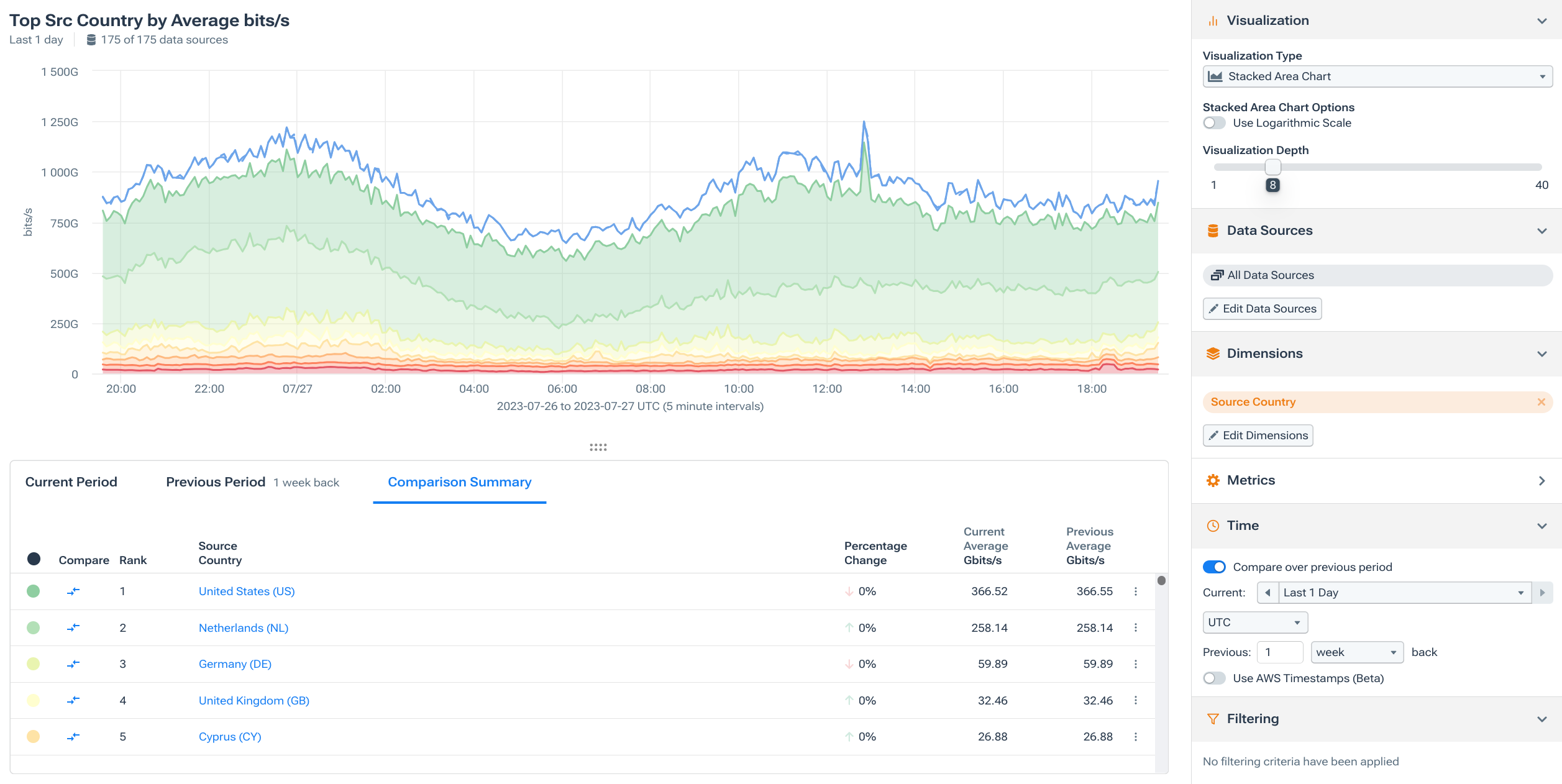Open Metrics via the gear icon

[1213, 480]
